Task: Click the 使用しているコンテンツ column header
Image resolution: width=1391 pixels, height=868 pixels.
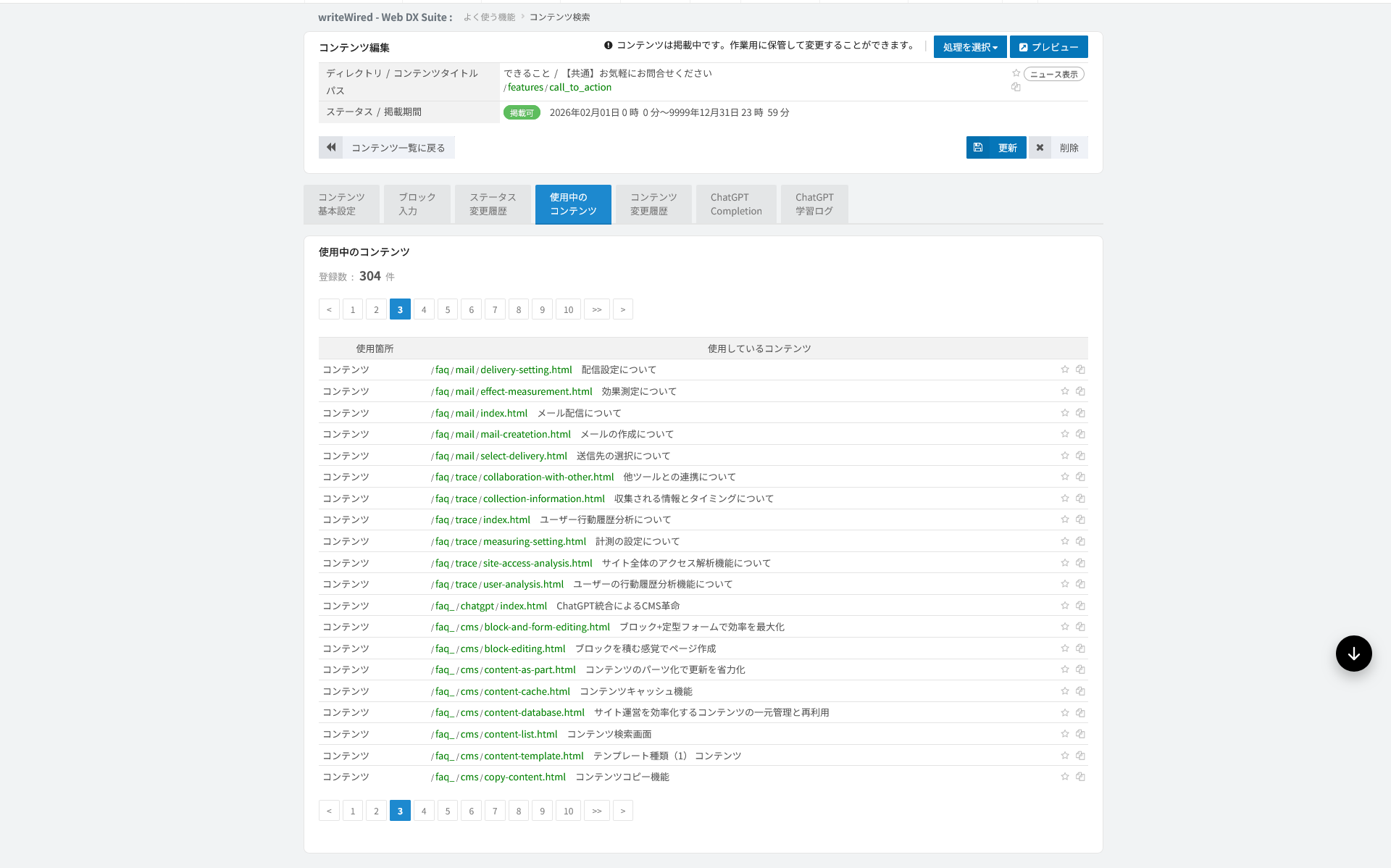Action: (759, 349)
